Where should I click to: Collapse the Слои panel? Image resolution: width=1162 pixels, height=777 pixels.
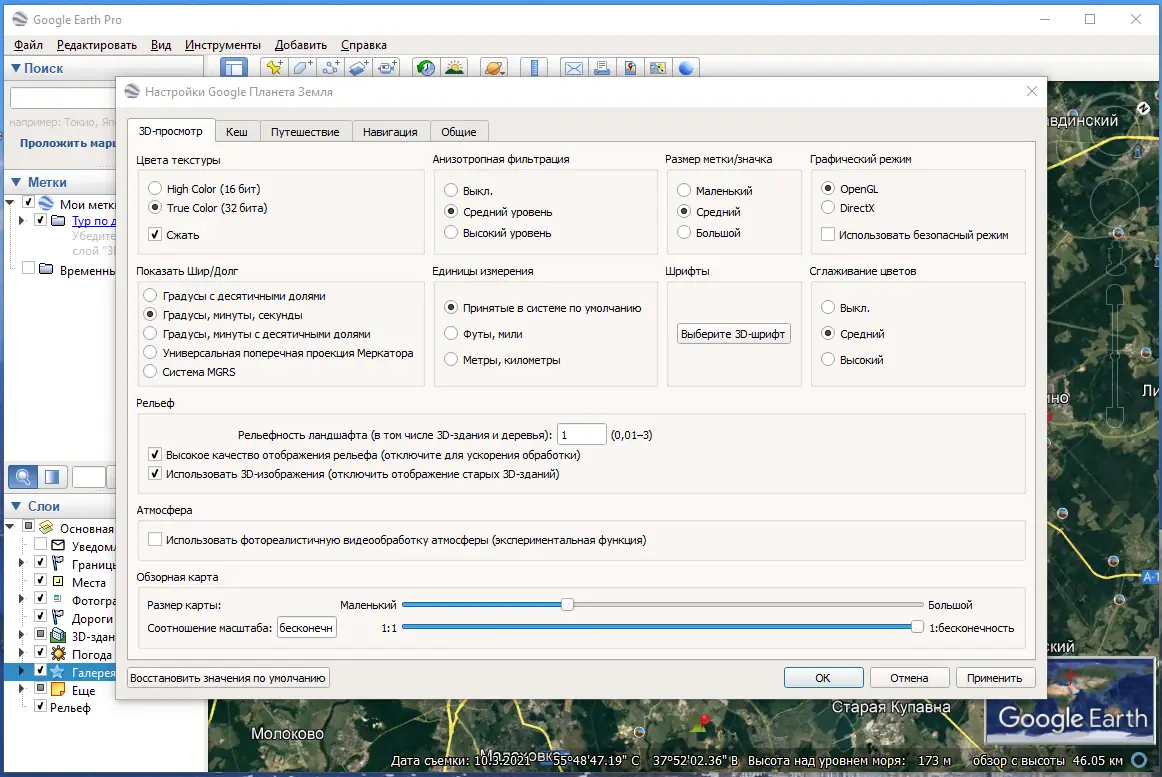click(16, 507)
